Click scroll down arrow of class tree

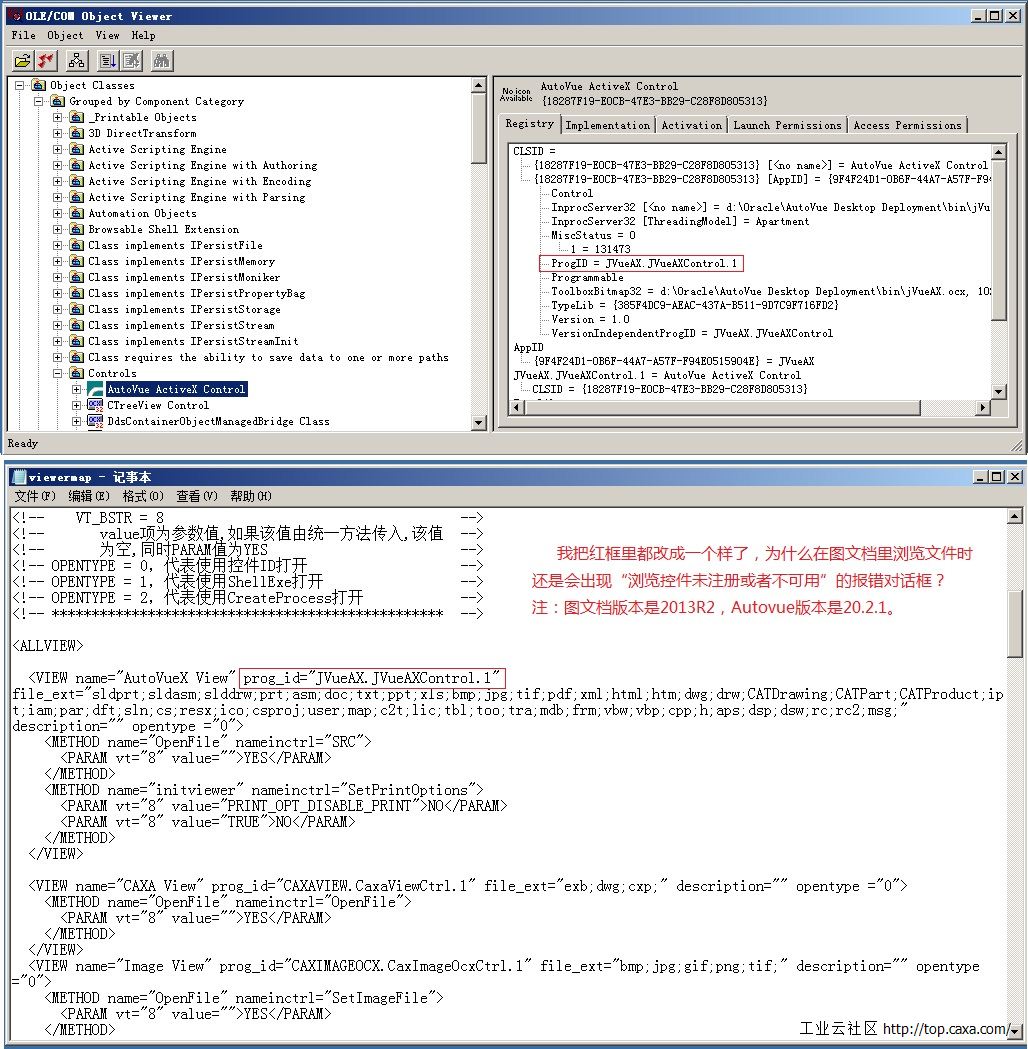(x=478, y=422)
